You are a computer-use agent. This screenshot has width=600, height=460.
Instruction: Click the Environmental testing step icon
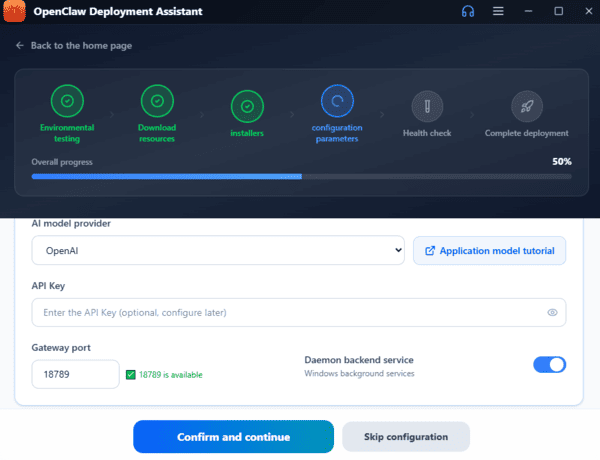(x=66, y=101)
